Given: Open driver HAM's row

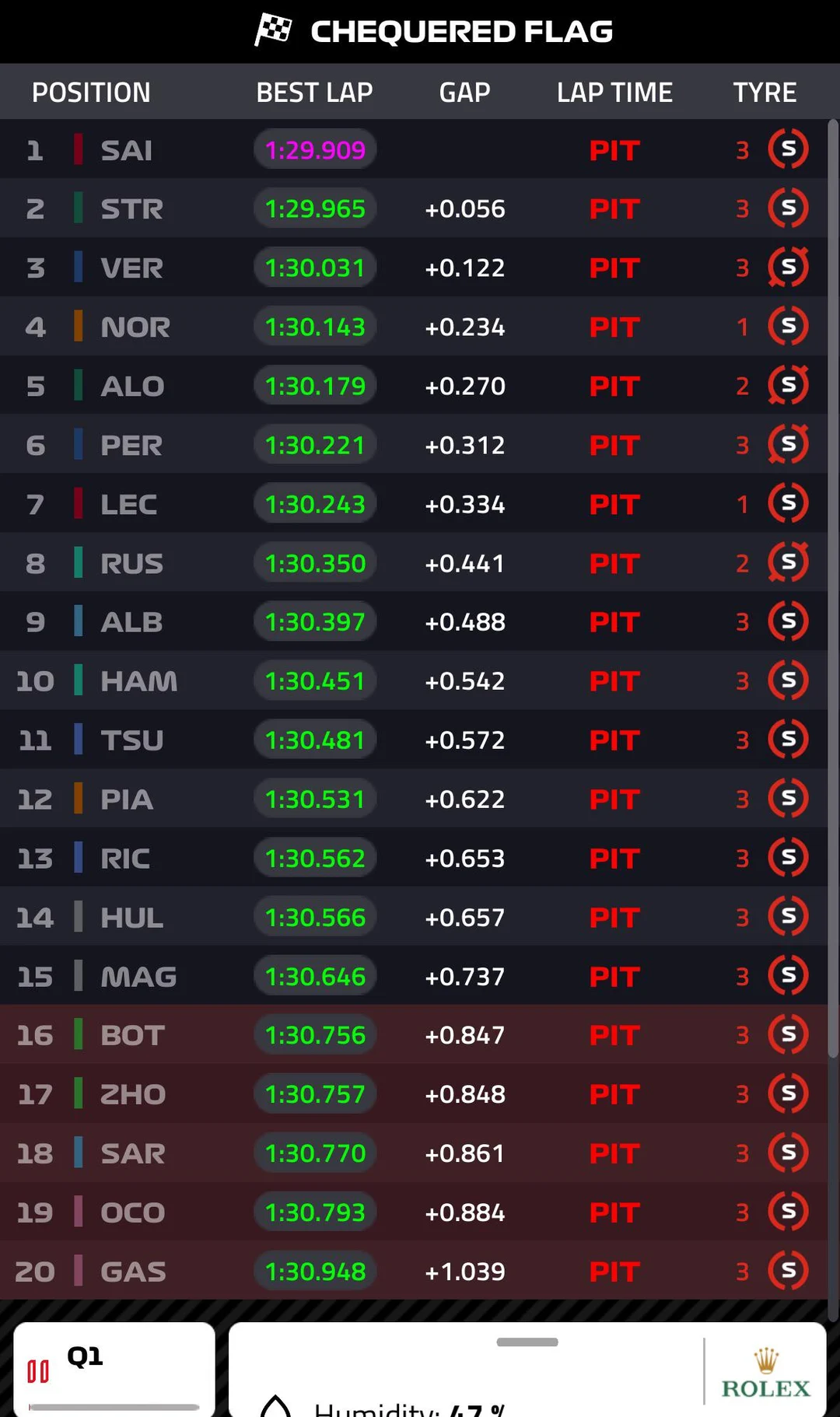Looking at the screenshot, I should click(138, 681).
